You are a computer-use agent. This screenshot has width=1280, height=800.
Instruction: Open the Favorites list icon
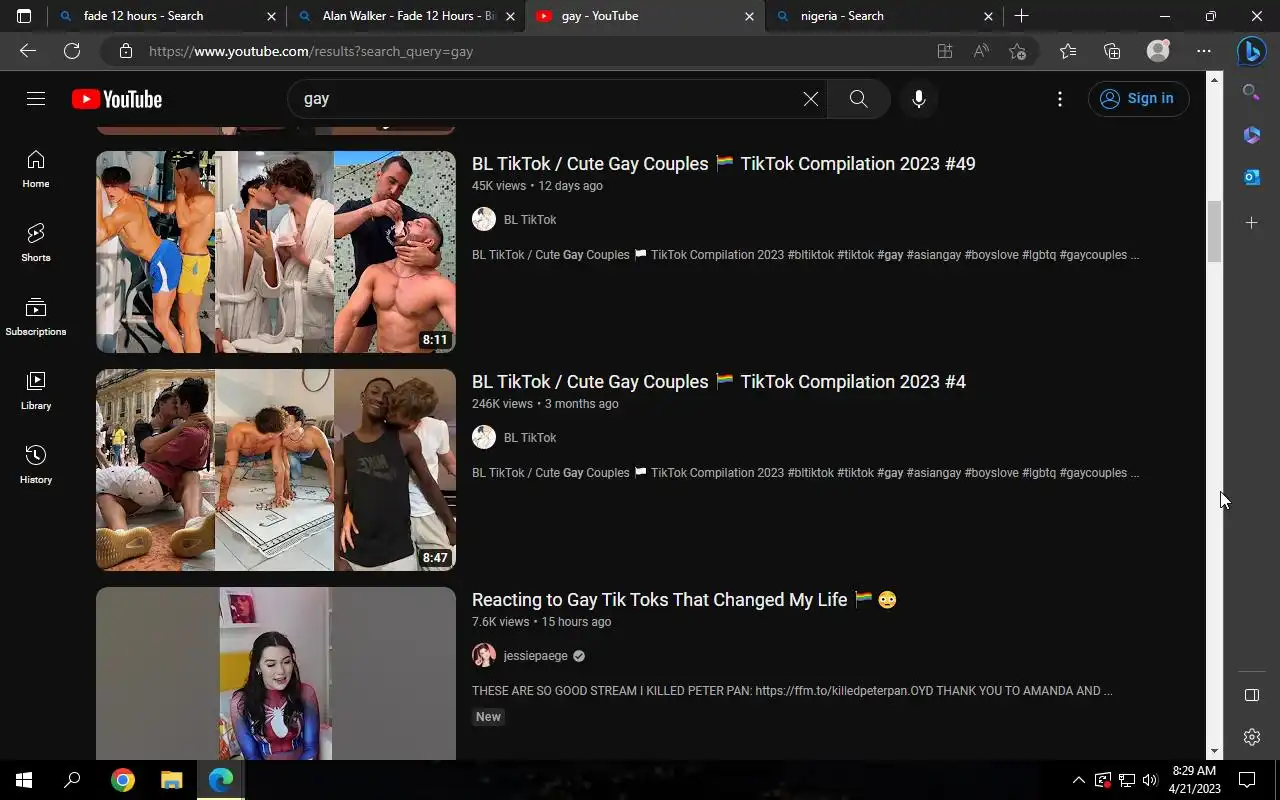[x=1068, y=51]
